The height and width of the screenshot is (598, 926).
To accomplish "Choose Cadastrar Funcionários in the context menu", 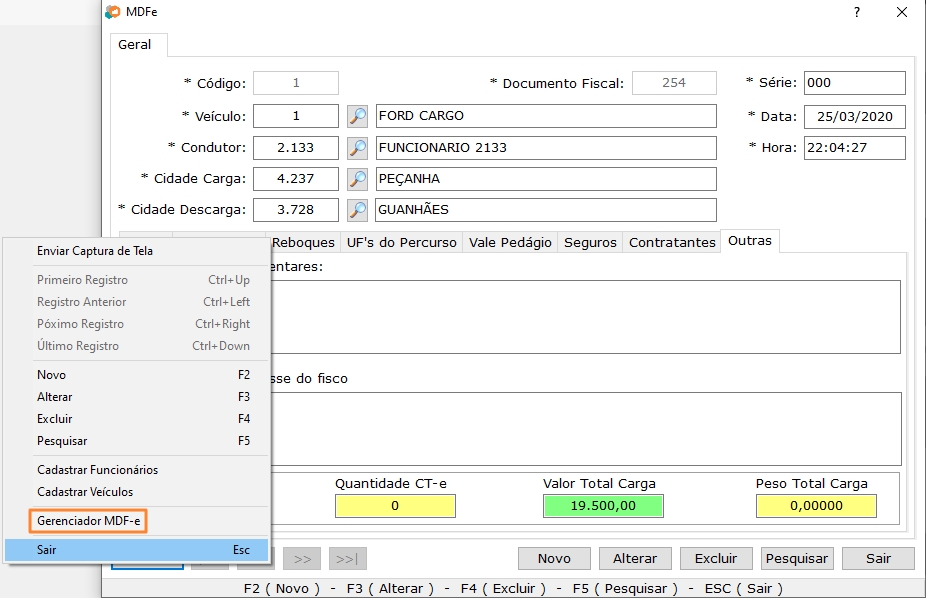I will pos(97,470).
